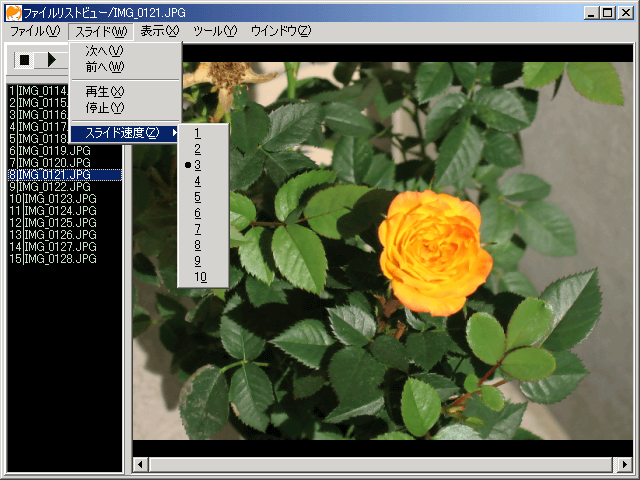Choose 前へ from the slide menu
Image resolution: width=640 pixels, height=480 pixels.
tap(104, 67)
